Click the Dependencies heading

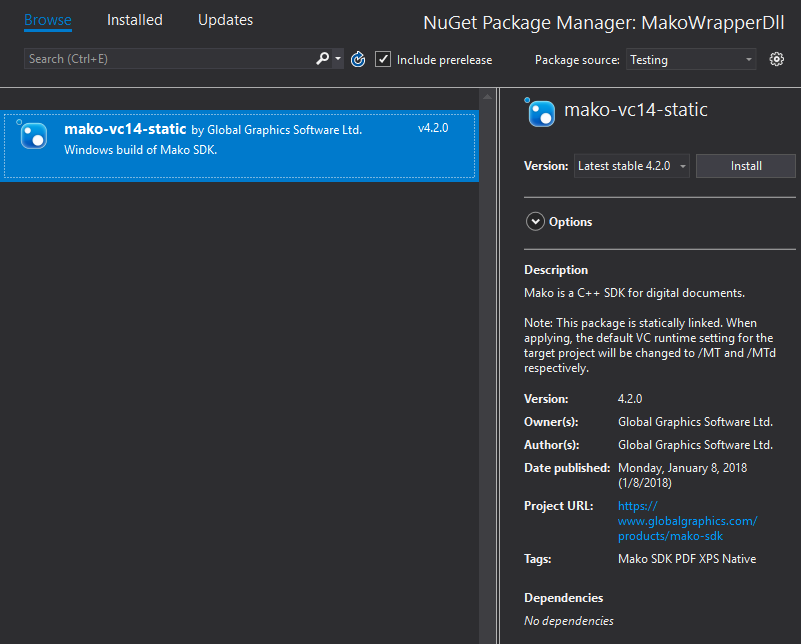(563, 598)
